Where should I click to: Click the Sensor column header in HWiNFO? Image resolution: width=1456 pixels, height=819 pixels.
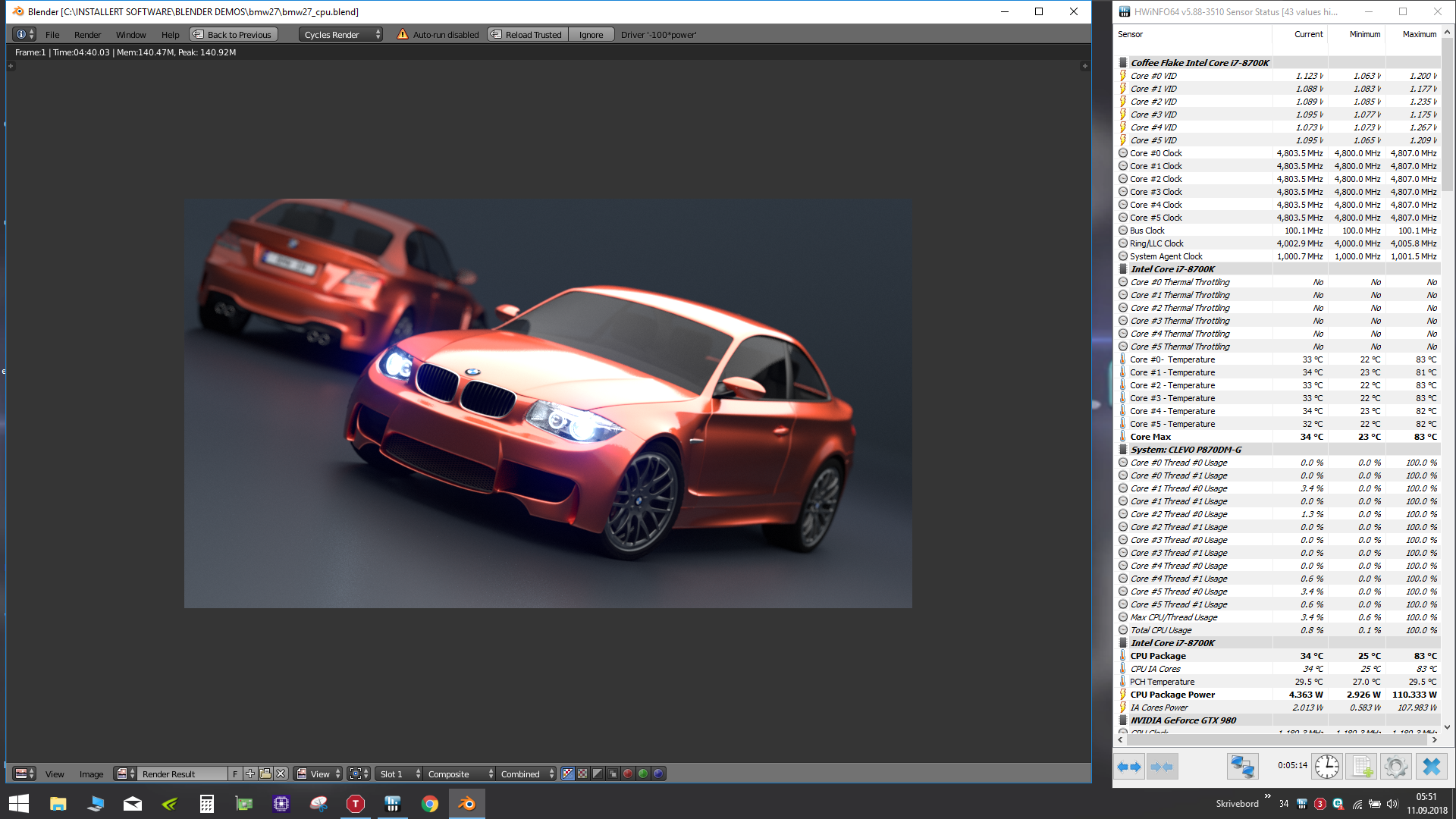[1193, 34]
